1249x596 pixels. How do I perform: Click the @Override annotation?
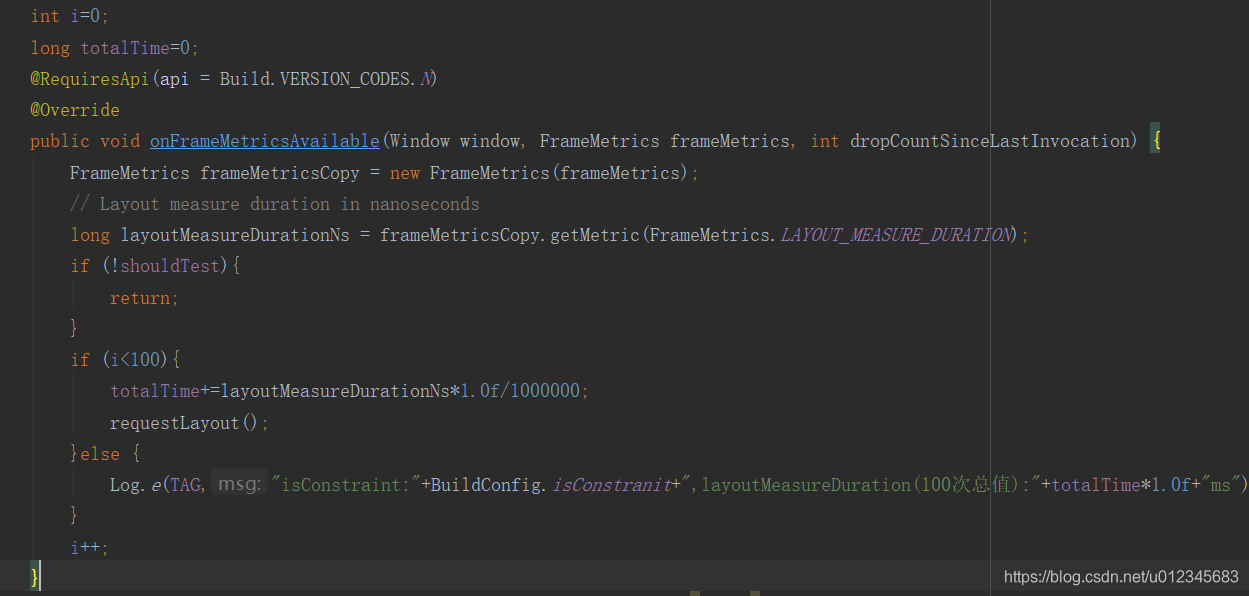pyautogui.click(x=75, y=110)
